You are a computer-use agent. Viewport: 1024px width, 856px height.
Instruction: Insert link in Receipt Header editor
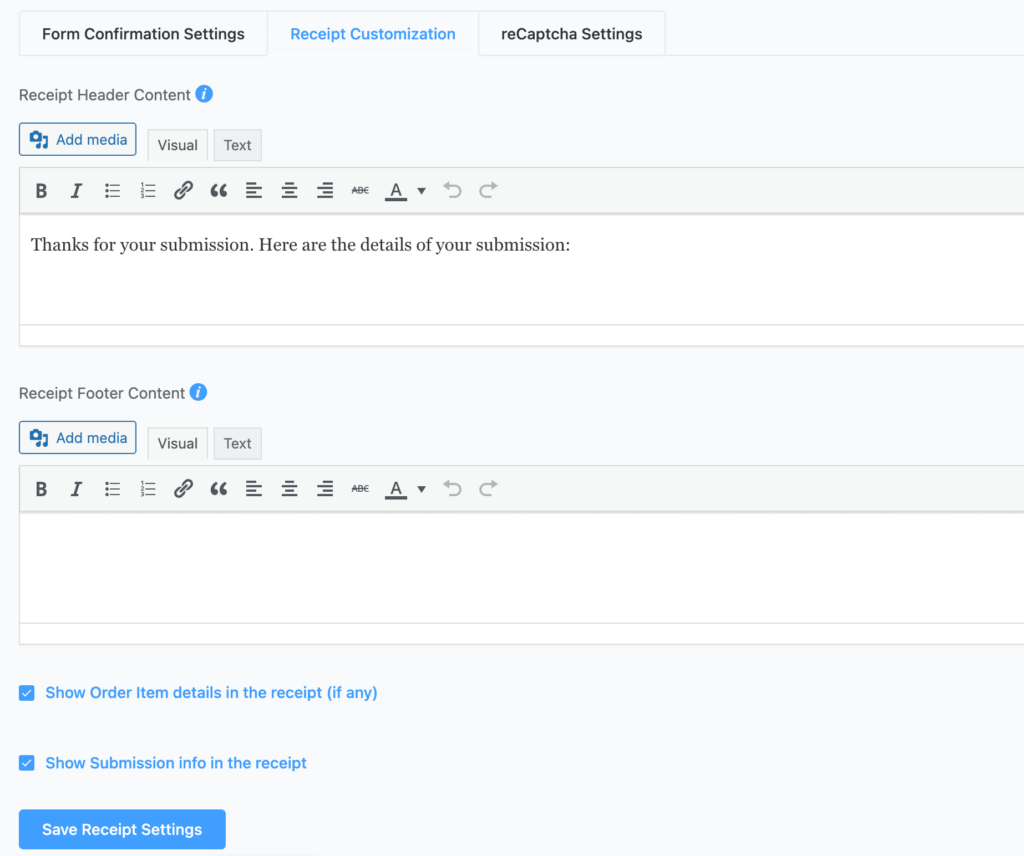click(183, 191)
